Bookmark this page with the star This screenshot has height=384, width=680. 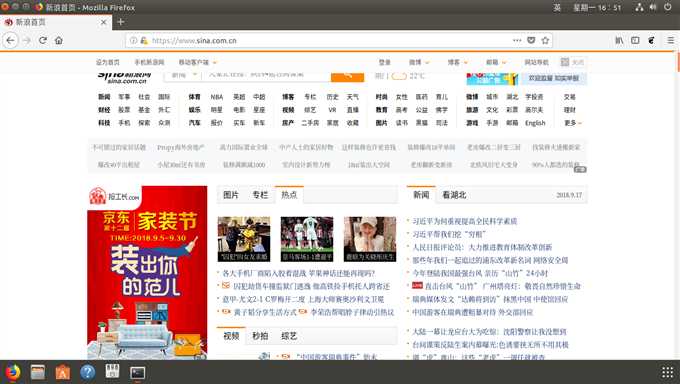pyautogui.click(x=545, y=40)
